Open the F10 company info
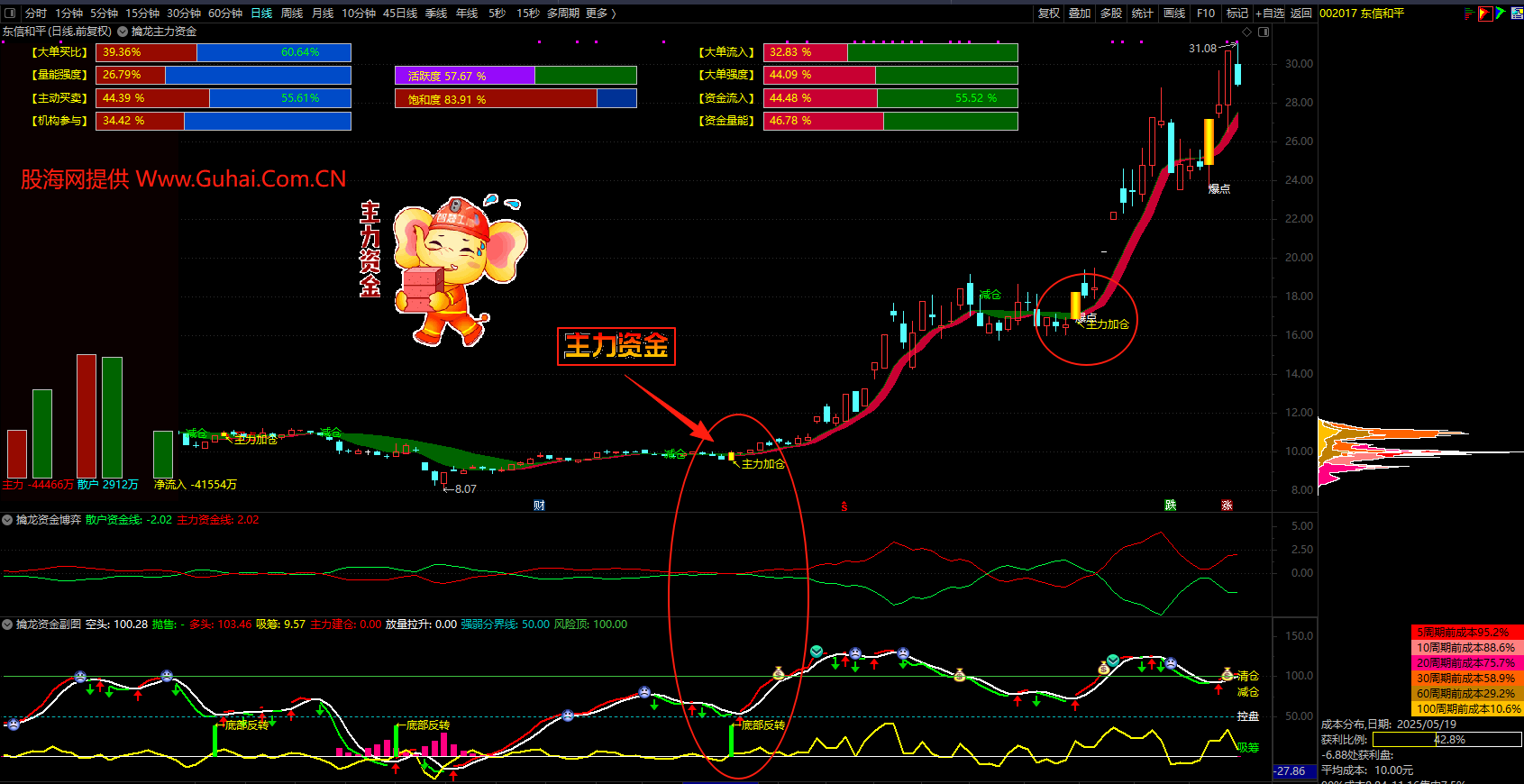The width and height of the screenshot is (1524, 784). click(x=1206, y=13)
